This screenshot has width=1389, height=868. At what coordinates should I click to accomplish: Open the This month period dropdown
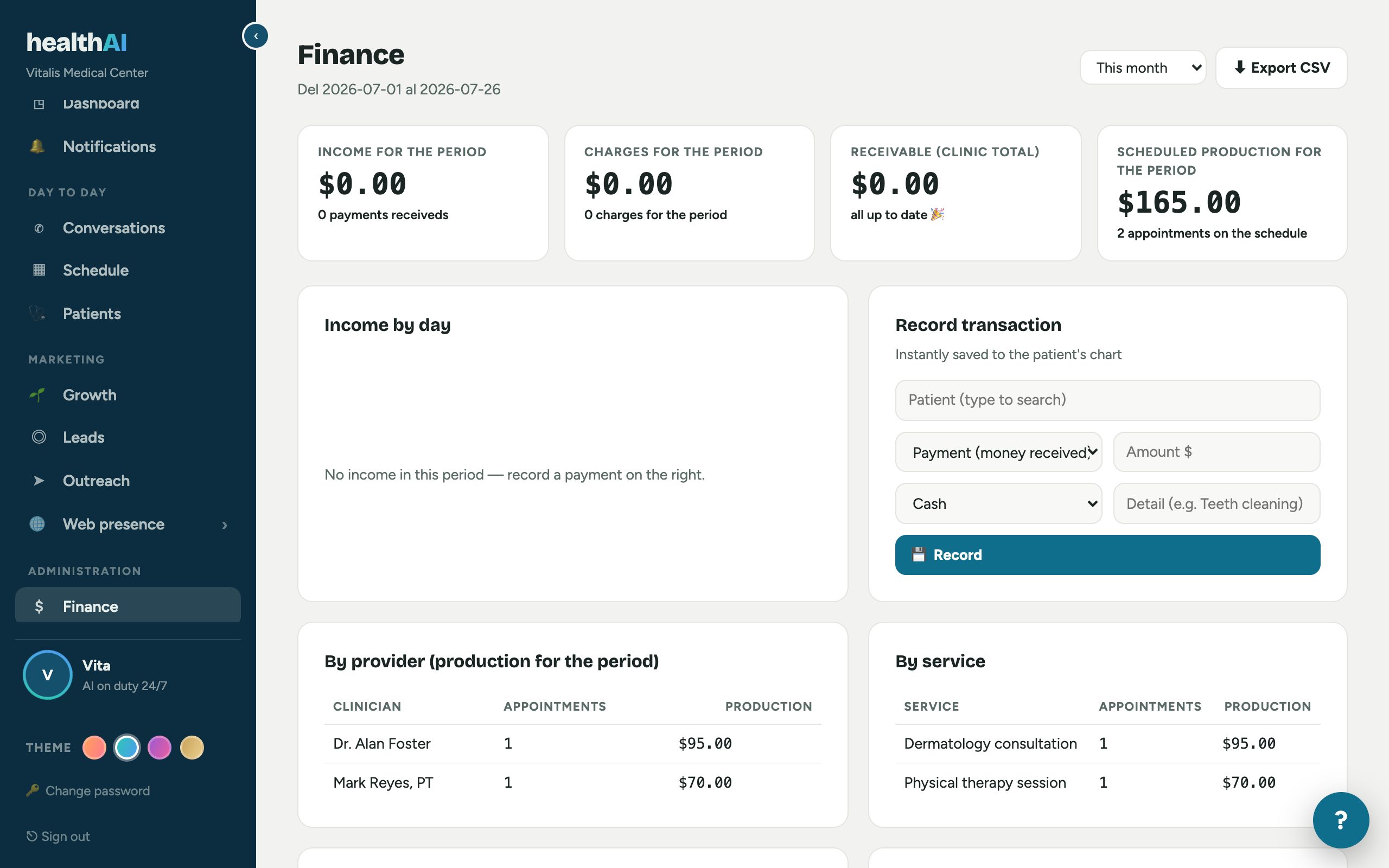click(1142, 68)
